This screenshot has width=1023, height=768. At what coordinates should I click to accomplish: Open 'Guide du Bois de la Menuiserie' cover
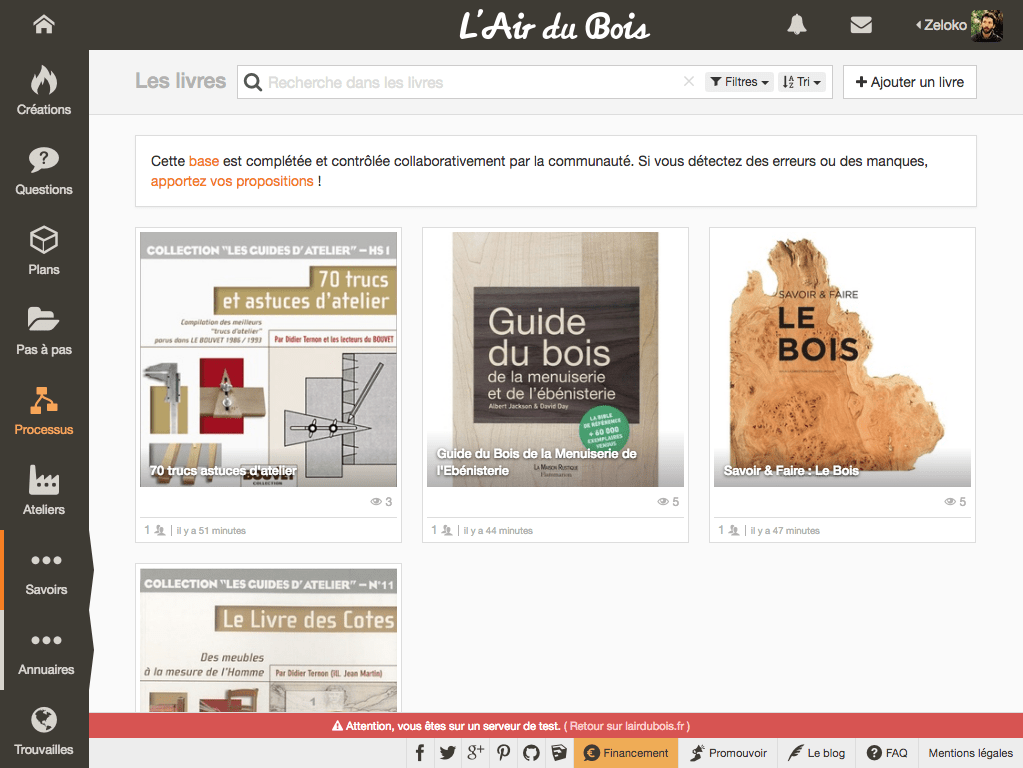[555, 360]
